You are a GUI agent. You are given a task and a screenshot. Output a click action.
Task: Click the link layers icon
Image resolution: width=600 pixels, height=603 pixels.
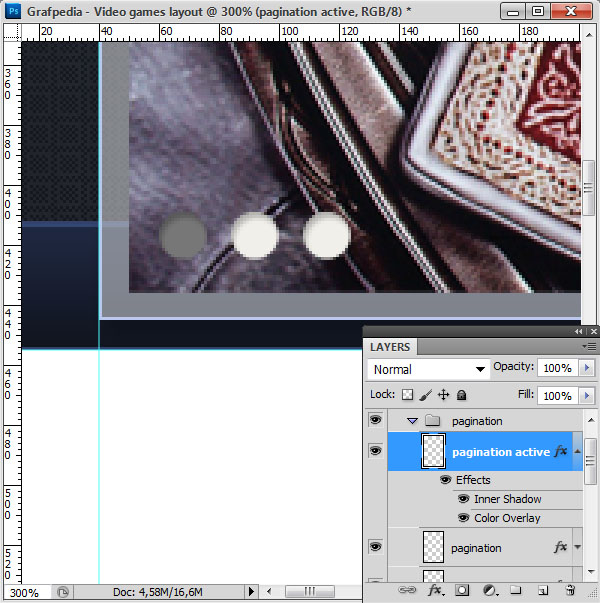407,590
